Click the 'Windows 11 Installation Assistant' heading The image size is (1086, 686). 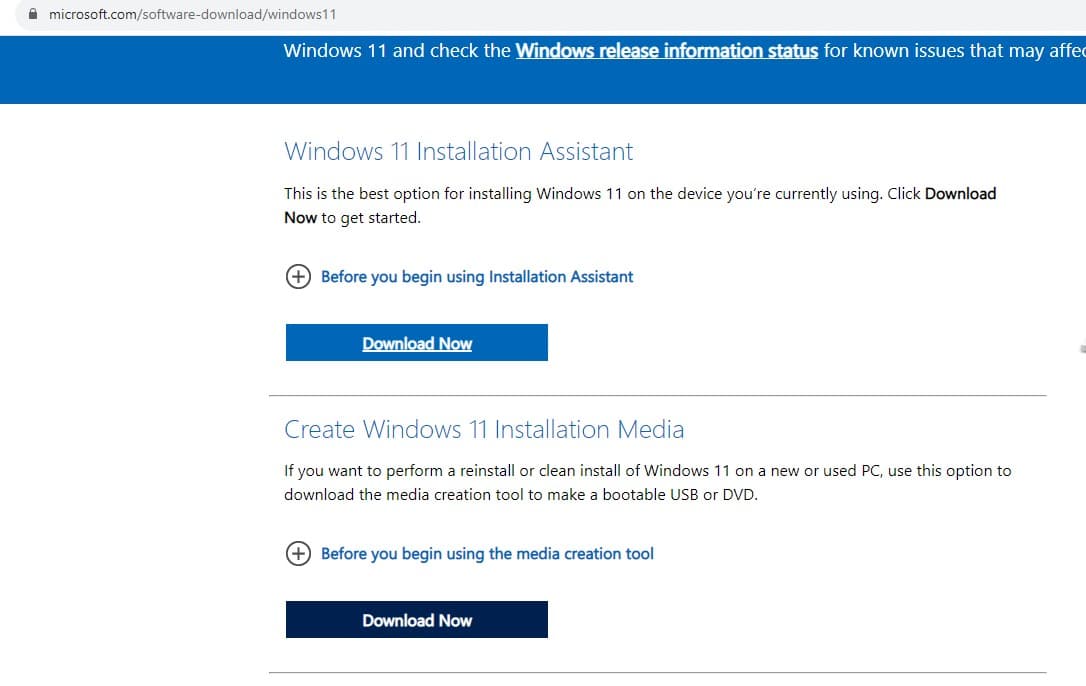(458, 152)
